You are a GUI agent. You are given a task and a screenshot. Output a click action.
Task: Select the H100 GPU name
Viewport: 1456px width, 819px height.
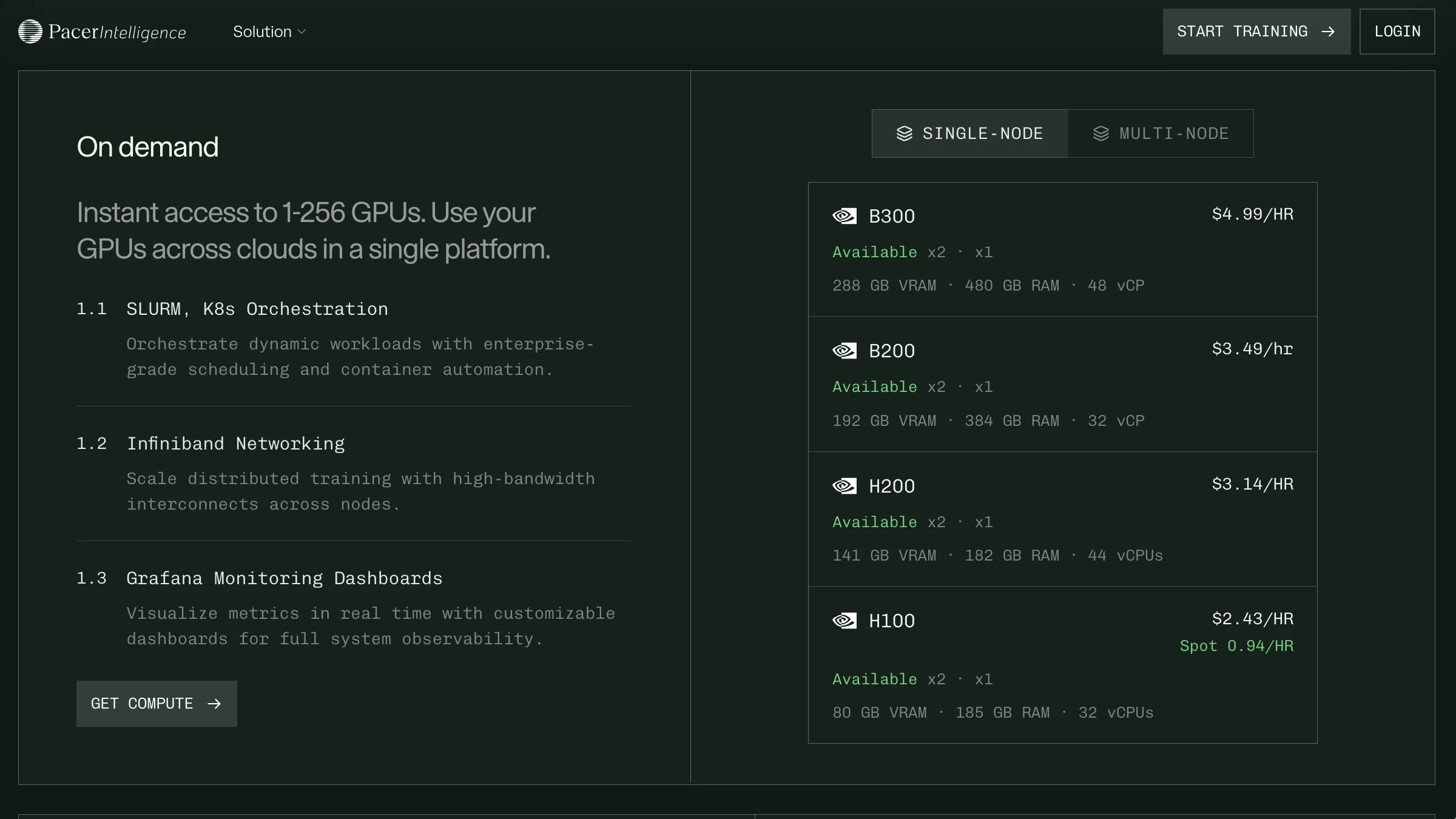click(892, 621)
